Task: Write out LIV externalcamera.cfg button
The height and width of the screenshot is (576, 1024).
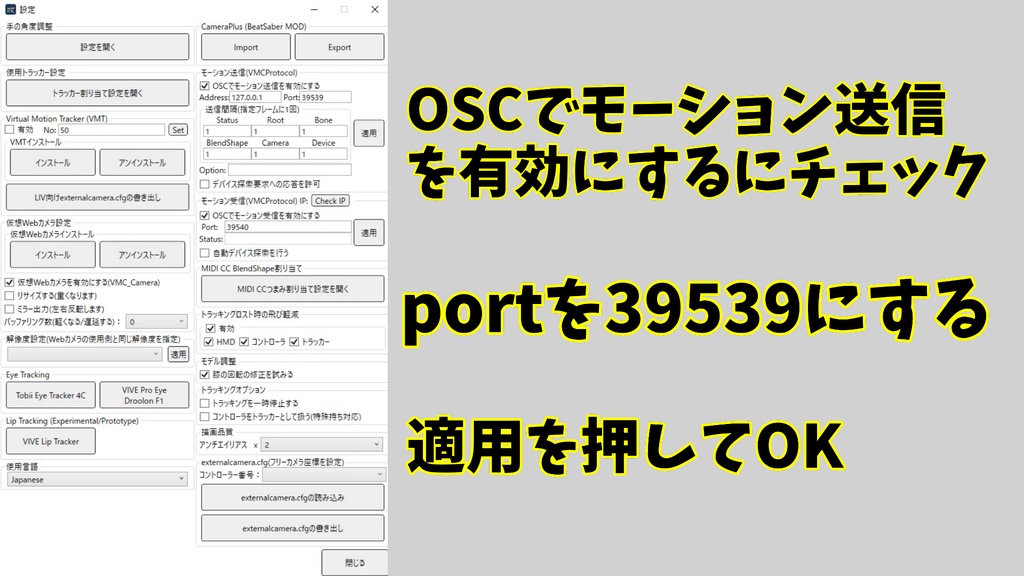Action: coord(97,197)
